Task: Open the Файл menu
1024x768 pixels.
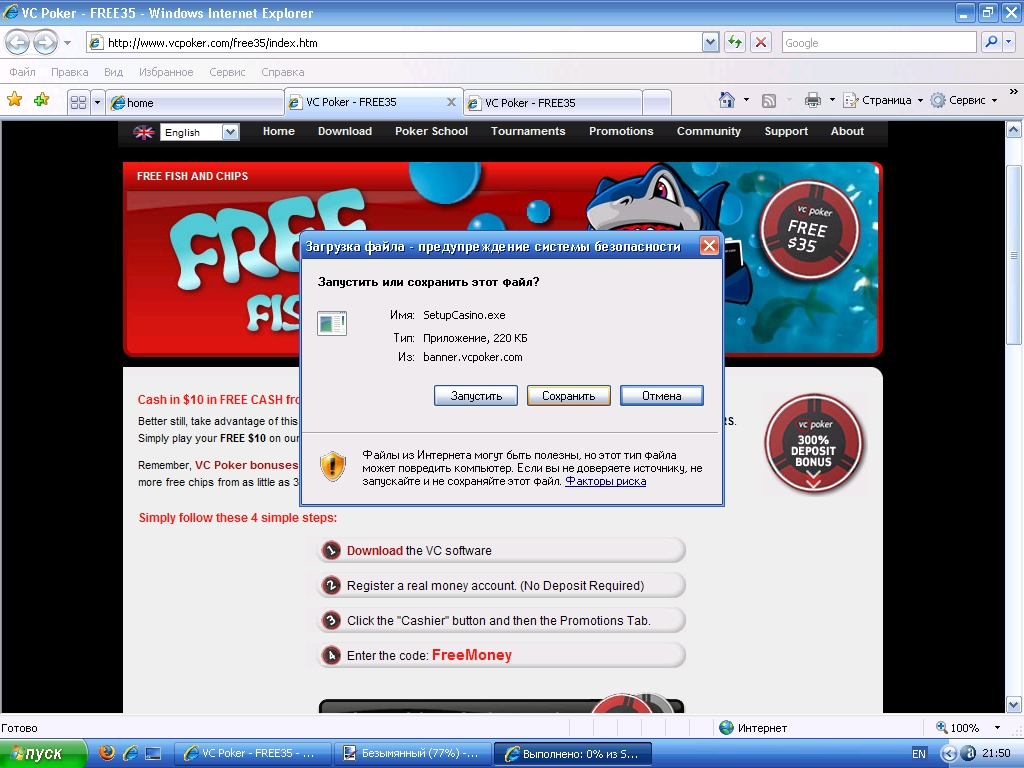Action: [22, 72]
